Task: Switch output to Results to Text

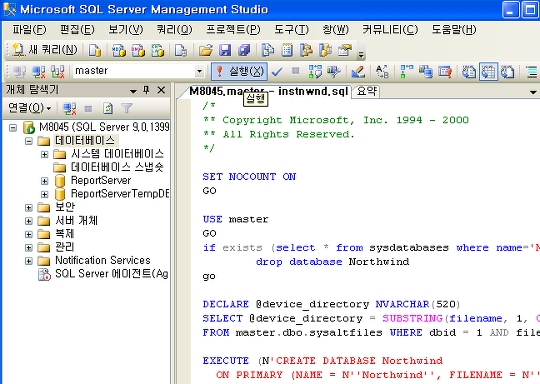Action: coord(469,72)
